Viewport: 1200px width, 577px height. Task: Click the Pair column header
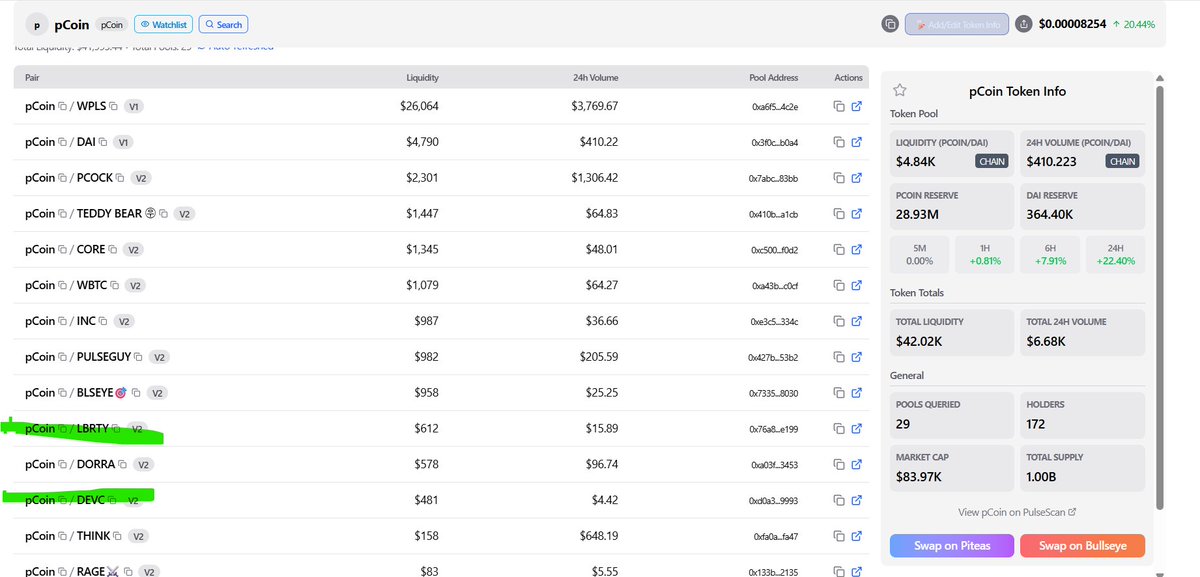click(x=32, y=78)
